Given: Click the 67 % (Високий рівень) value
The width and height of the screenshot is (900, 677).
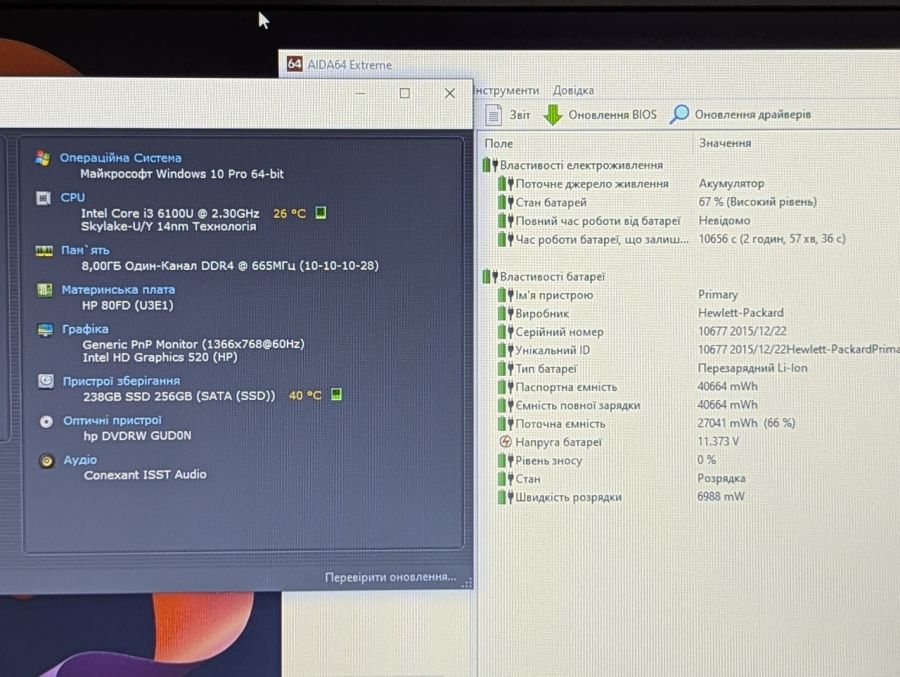Looking at the screenshot, I should pyautogui.click(x=758, y=202).
